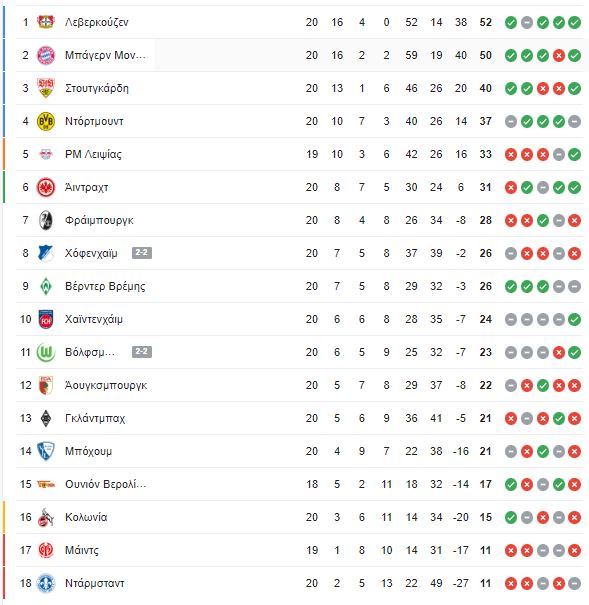Image resolution: width=589 pixels, height=605 pixels.
Task: Open the Ντόρτμουντ team name
Action: tap(94, 121)
